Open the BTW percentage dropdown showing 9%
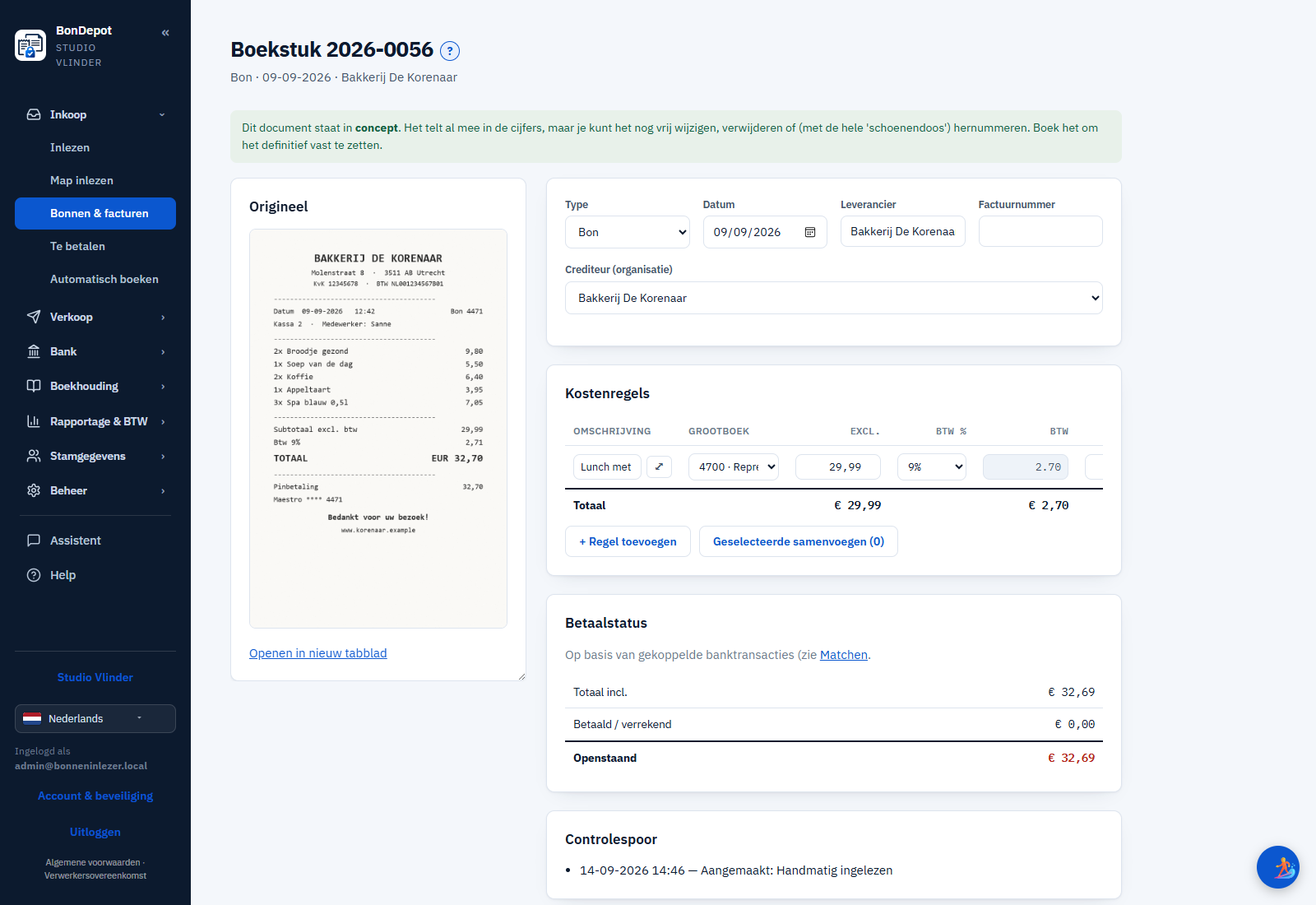This screenshot has height=905, width=1316. click(931, 466)
